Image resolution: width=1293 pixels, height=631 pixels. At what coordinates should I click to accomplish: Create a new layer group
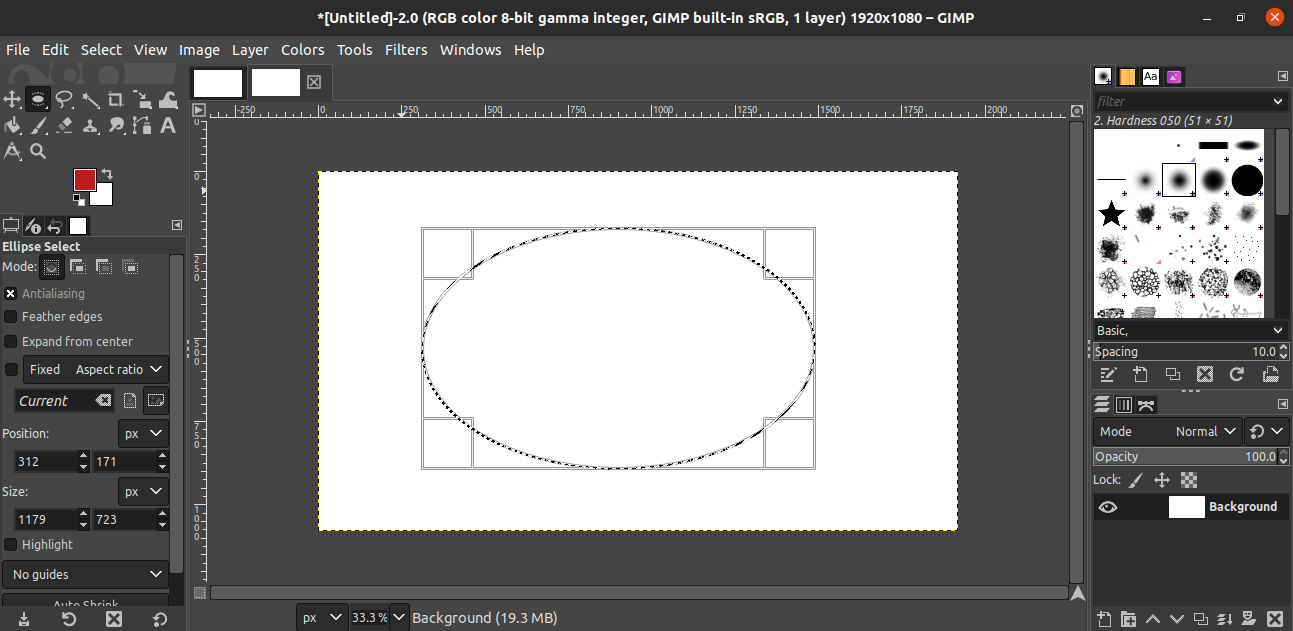1128,619
